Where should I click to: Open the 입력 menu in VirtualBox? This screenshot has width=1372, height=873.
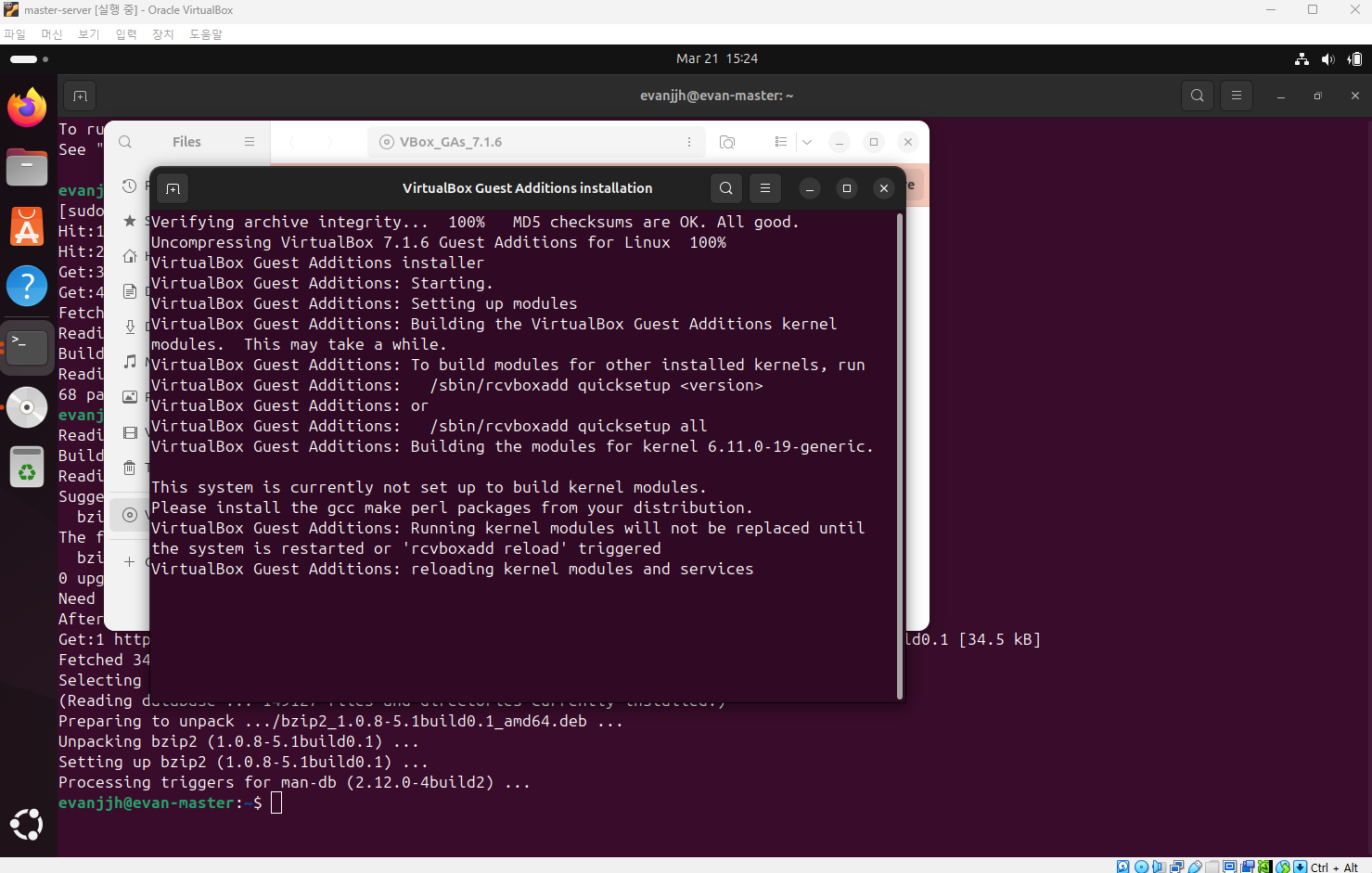126,34
